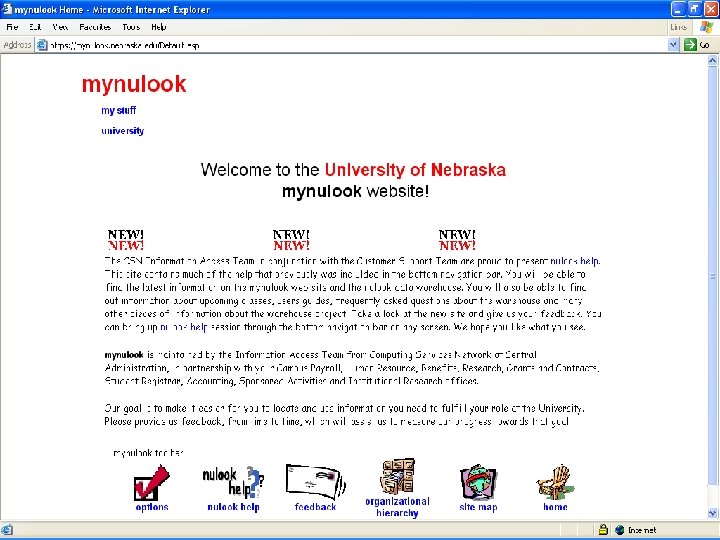Click the middle NEW! graphic
The width and height of the screenshot is (720, 540).
291,240
